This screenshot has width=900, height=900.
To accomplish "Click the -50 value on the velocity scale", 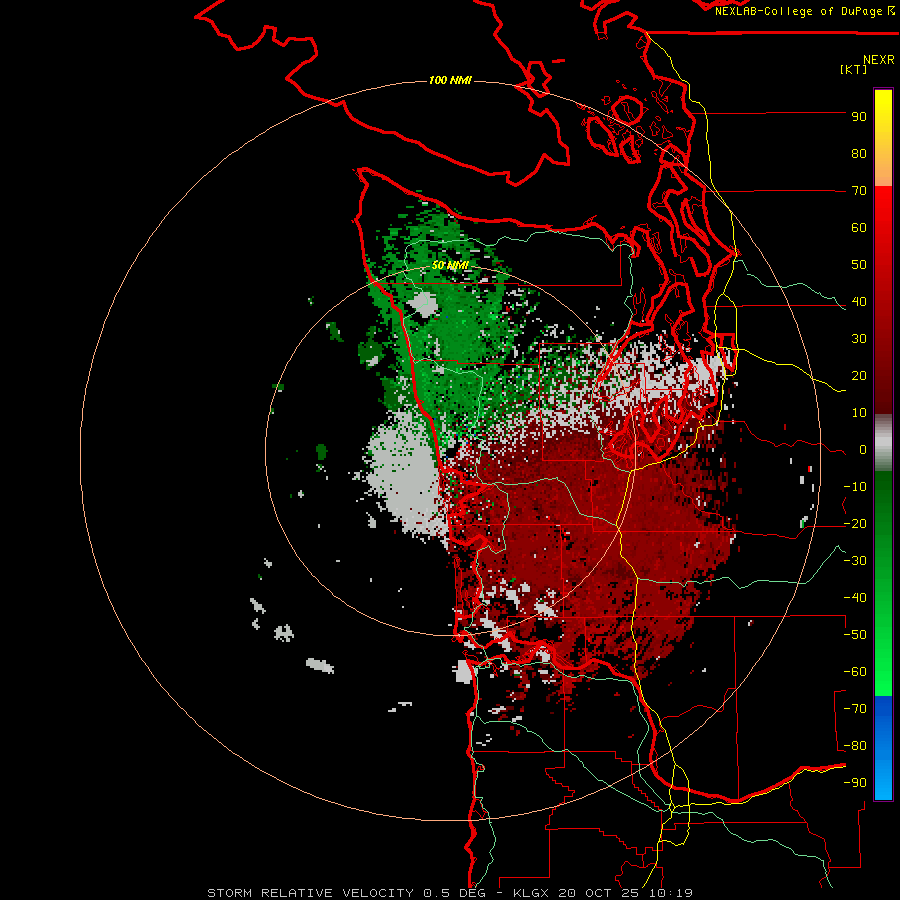I will tap(855, 635).
